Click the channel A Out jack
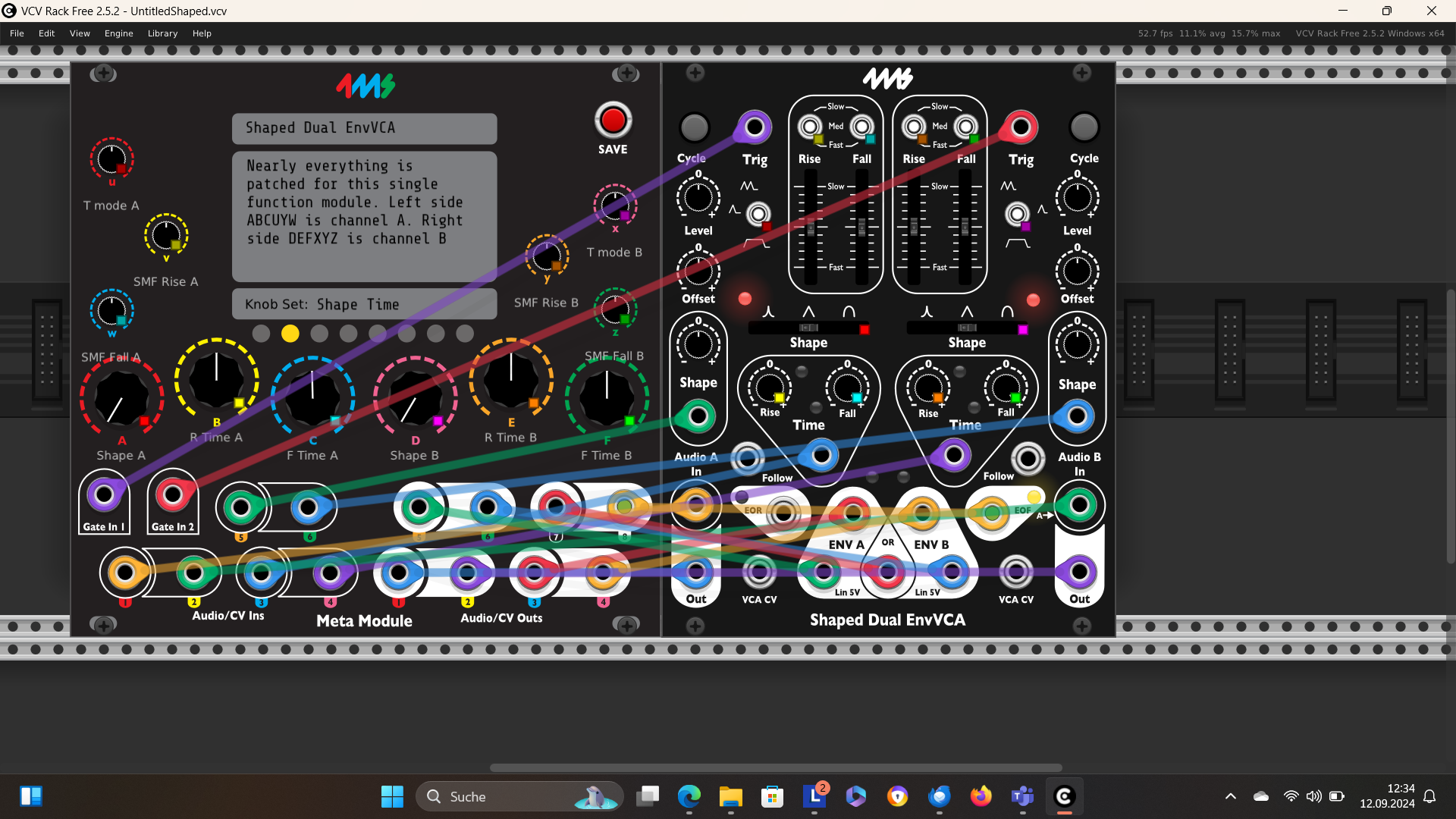The width and height of the screenshot is (1456, 819). (x=696, y=572)
